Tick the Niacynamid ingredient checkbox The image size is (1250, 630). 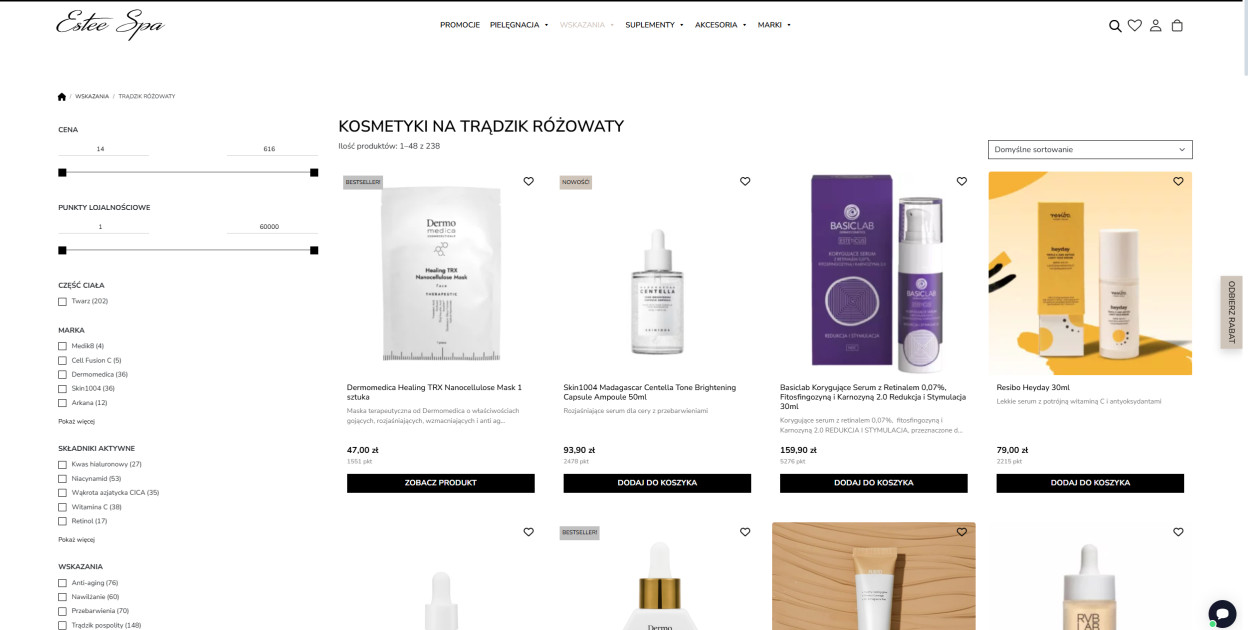point(62,478)
